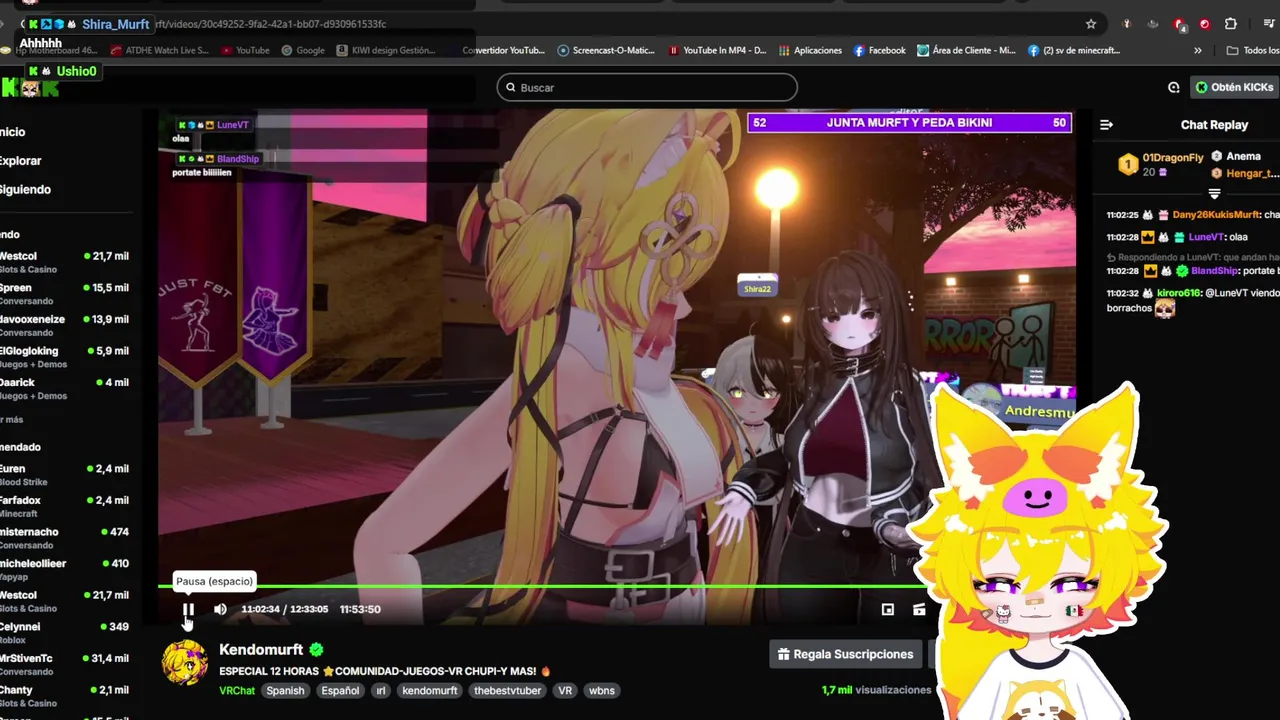Open MrStivenTc channel in sidebar
This screenshot has width=1280, height=720.
click(x=65, y=664)
